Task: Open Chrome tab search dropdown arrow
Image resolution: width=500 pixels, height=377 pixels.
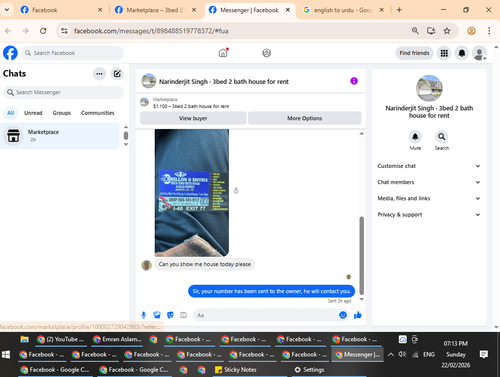Action: (x=7, y=10)
